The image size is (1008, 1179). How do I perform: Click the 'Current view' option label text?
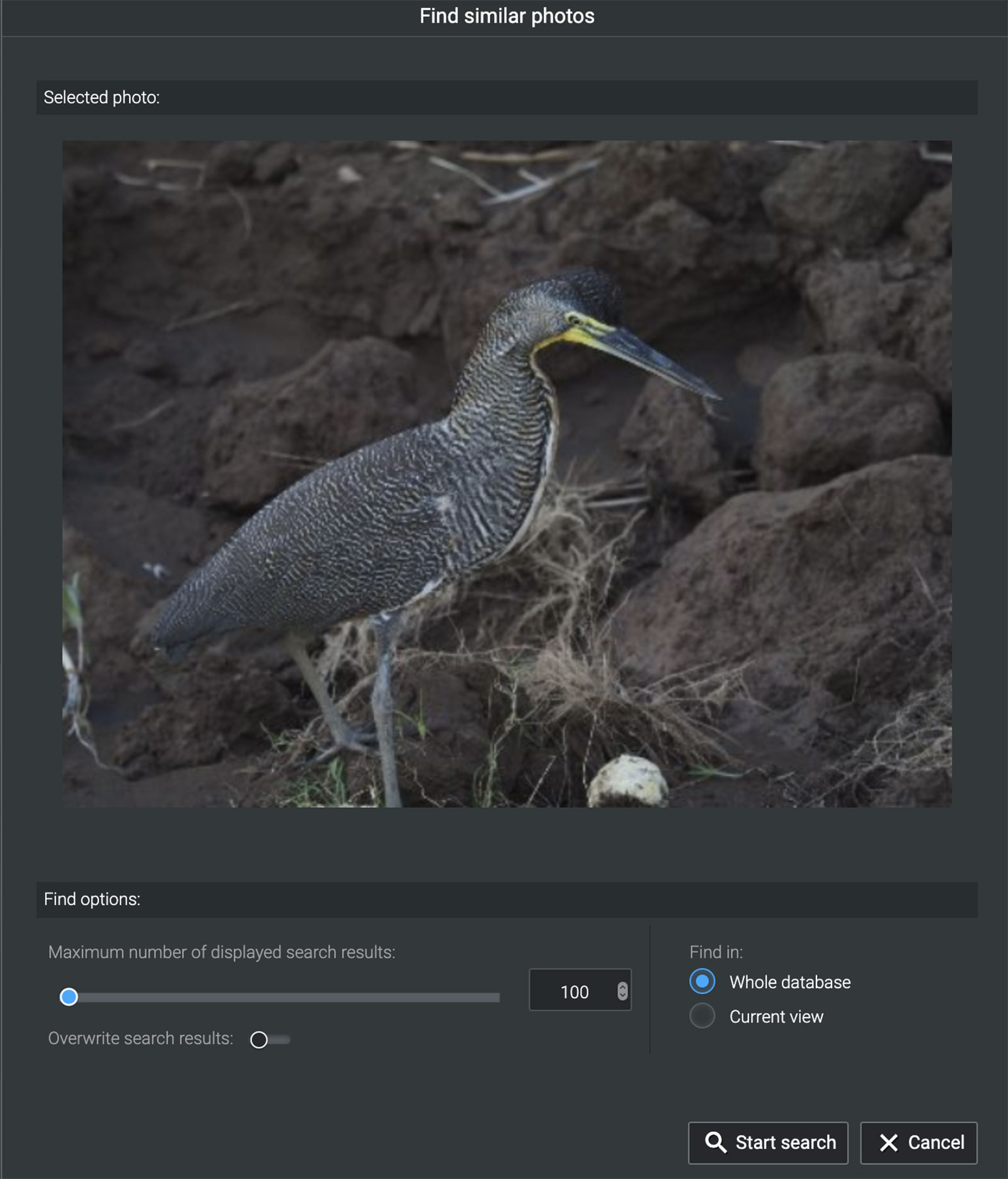pyautogui.click(x=776, y=1017)
